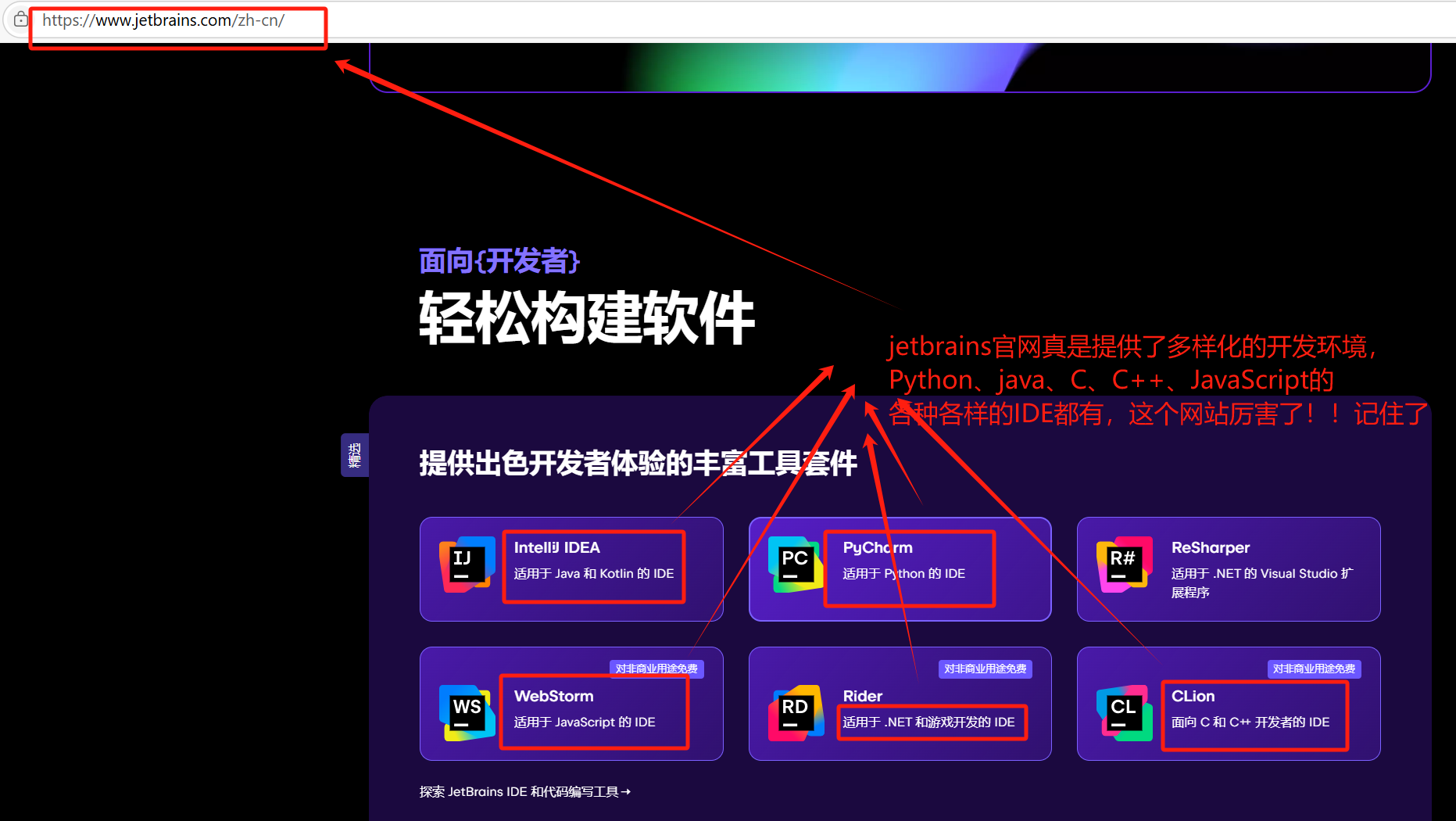Click the gradient banner at the page top

900,67
